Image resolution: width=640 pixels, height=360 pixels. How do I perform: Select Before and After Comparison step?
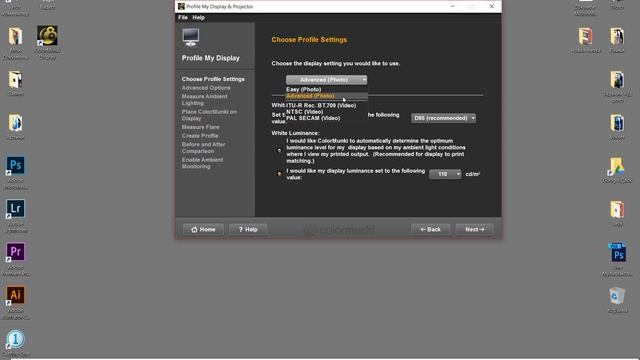(x=203, y=148)
